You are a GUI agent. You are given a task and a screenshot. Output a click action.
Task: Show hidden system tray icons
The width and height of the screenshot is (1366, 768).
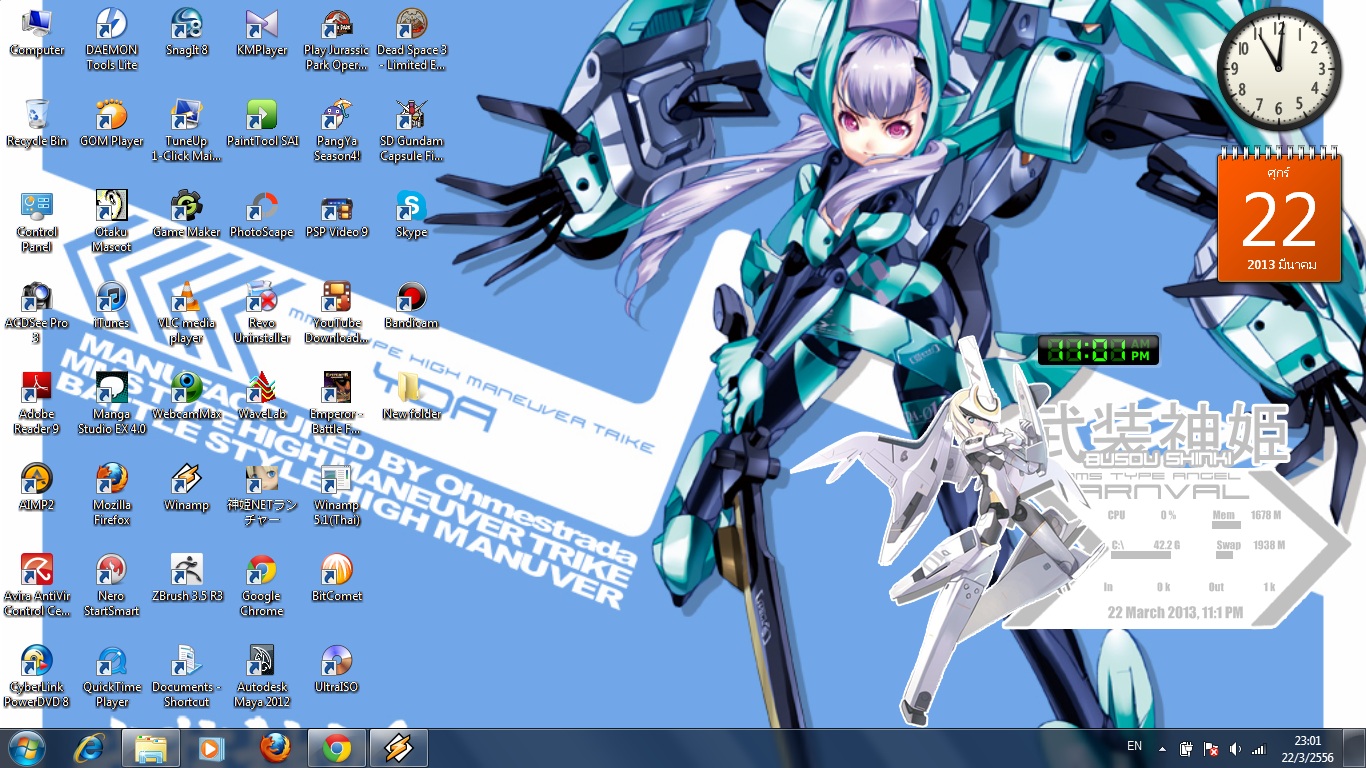tap(1162, 748)
